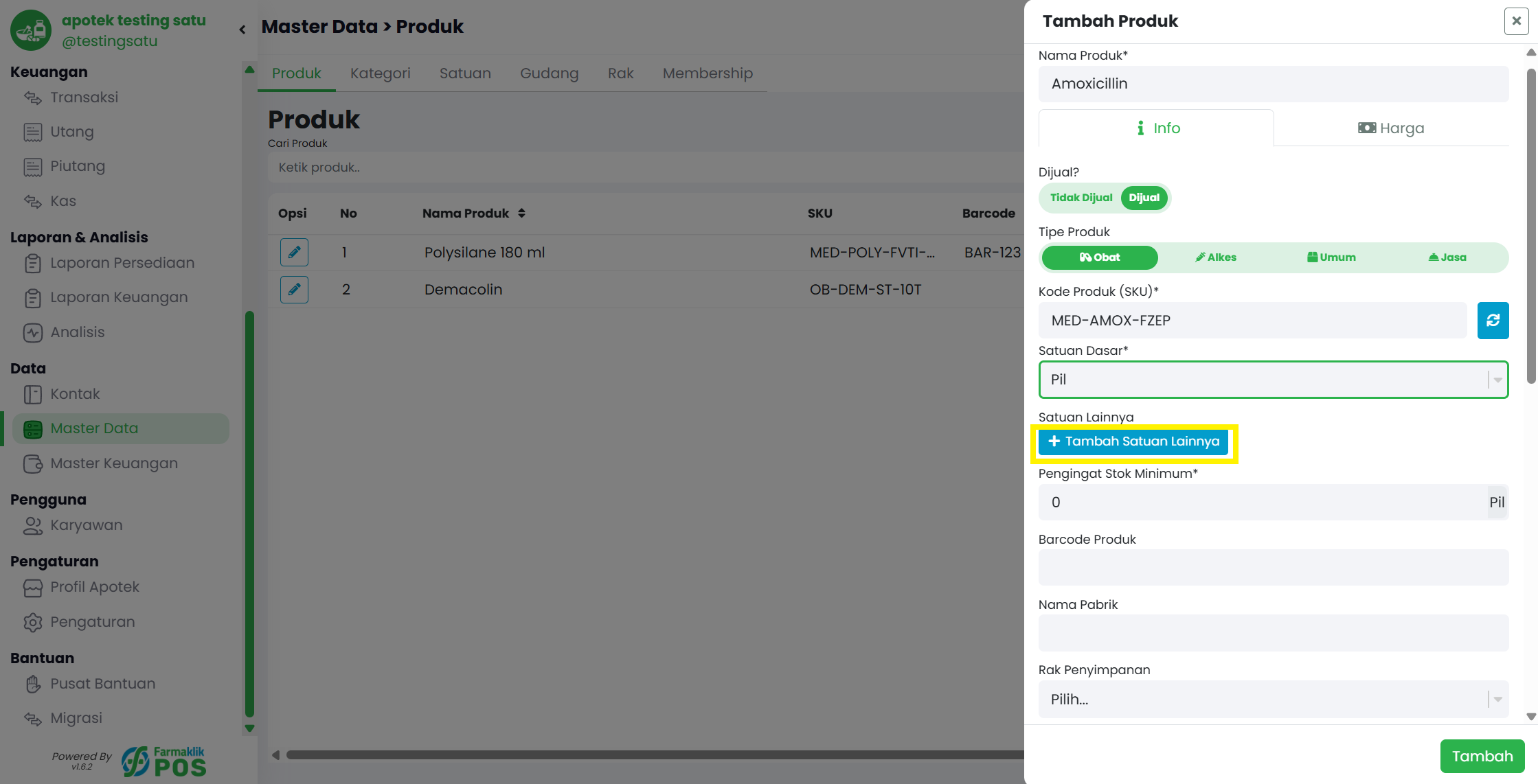This screenshot has height=784, width=1538.
Task: Select the Alkes product type
Action: 1215,257
